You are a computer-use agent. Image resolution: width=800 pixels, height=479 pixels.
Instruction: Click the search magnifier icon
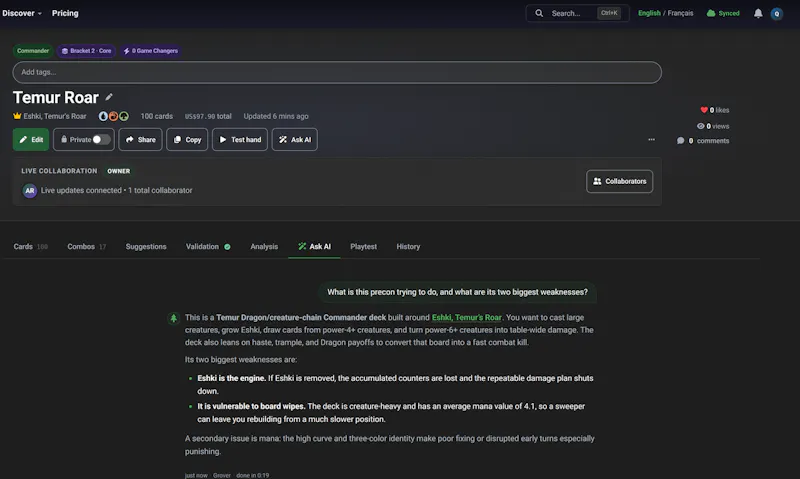point(539,13)
